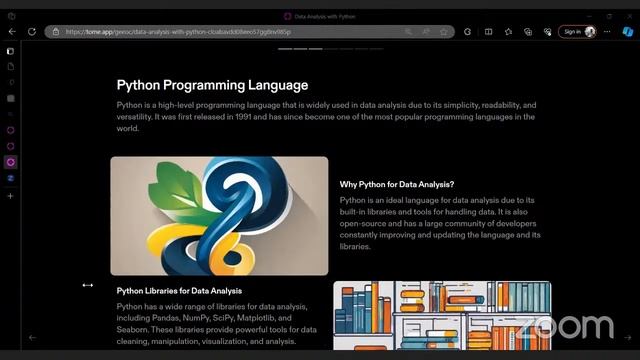Click the Sign in profile button
The height and width of the screenshot is (360, 640).
pos(577,31)
